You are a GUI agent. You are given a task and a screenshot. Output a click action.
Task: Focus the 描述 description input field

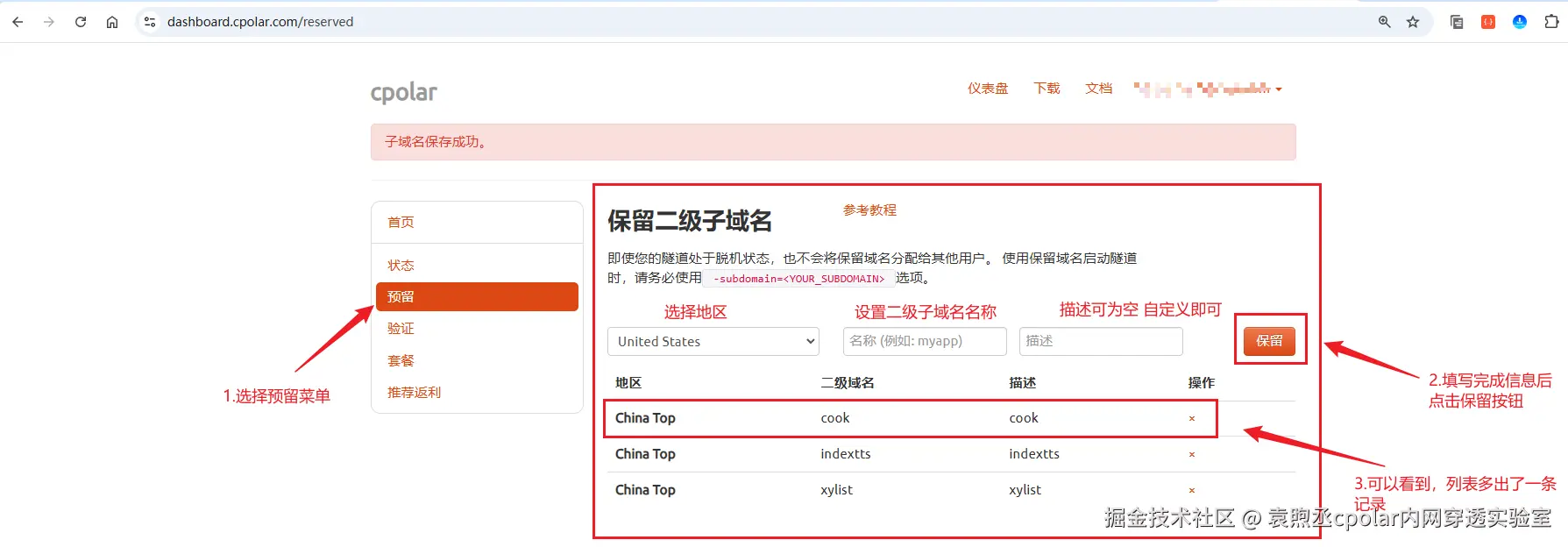pyautogui.click(x=1101, y=341)
